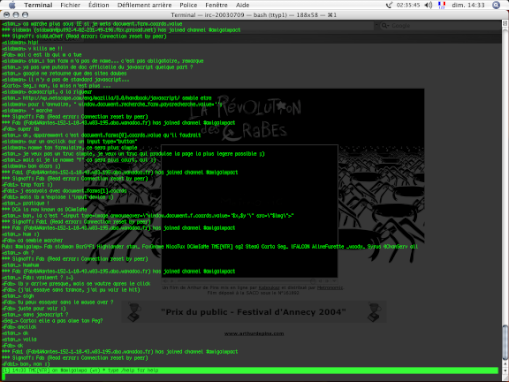Click the menu bar clock dim. 14:33
This screenshot has height=382, width=509.
468,5
